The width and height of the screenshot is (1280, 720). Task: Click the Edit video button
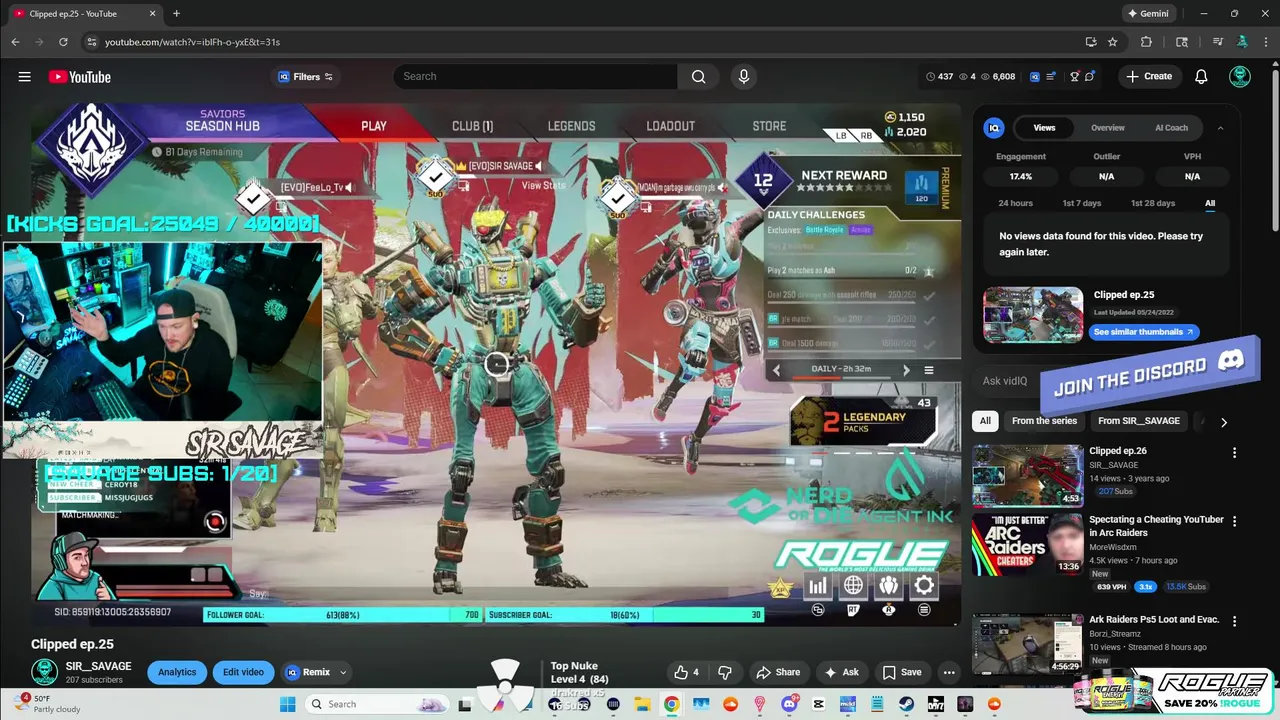tap(243, 672)
